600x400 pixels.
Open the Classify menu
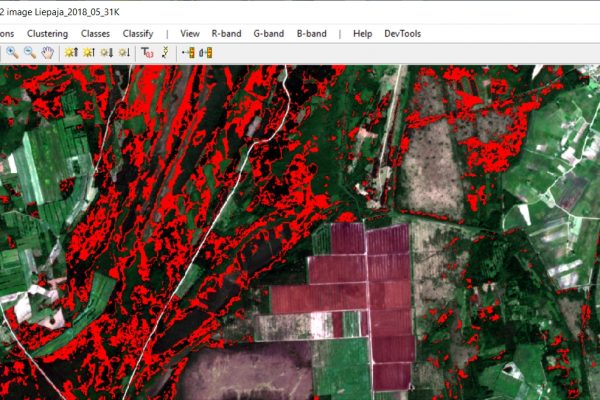[138, 33]
